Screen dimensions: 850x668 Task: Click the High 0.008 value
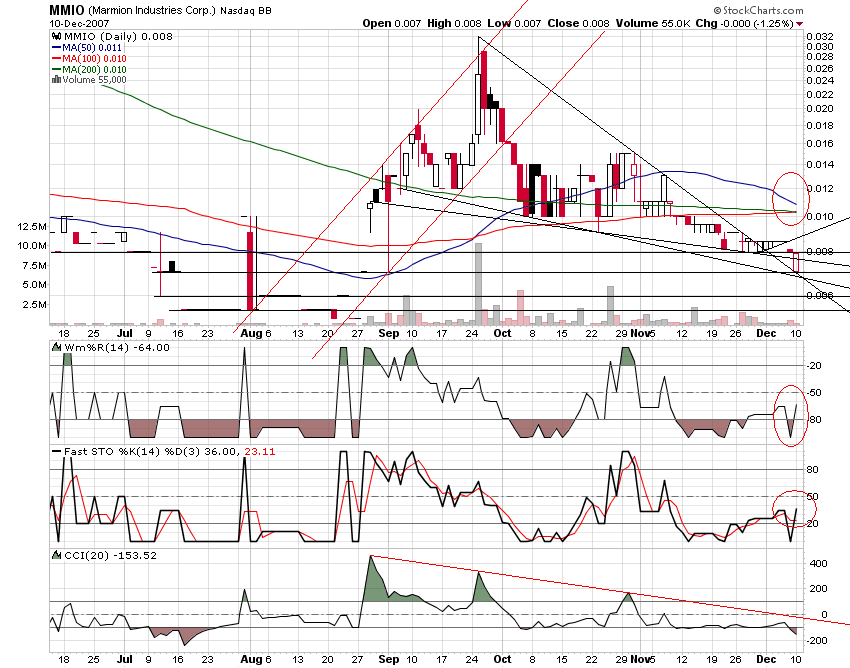[x=454, y=23]
